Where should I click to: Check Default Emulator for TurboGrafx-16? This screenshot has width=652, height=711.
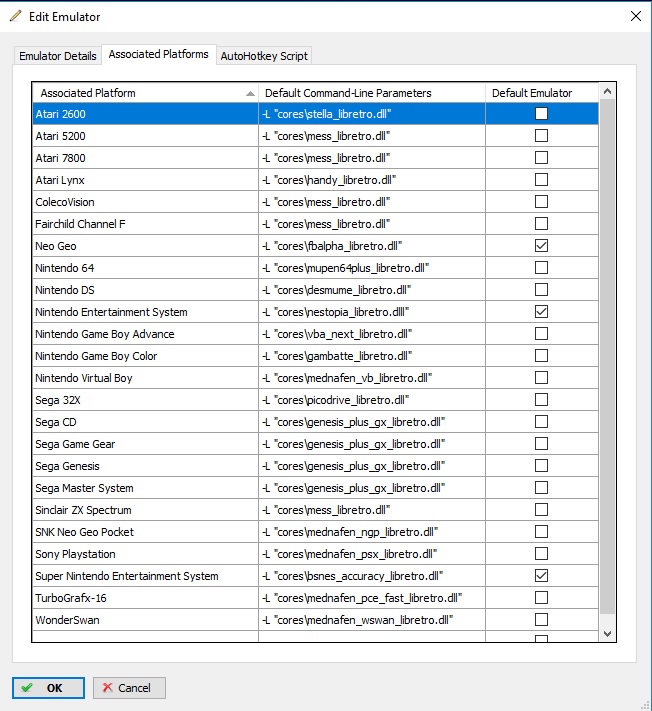(541, 598)
